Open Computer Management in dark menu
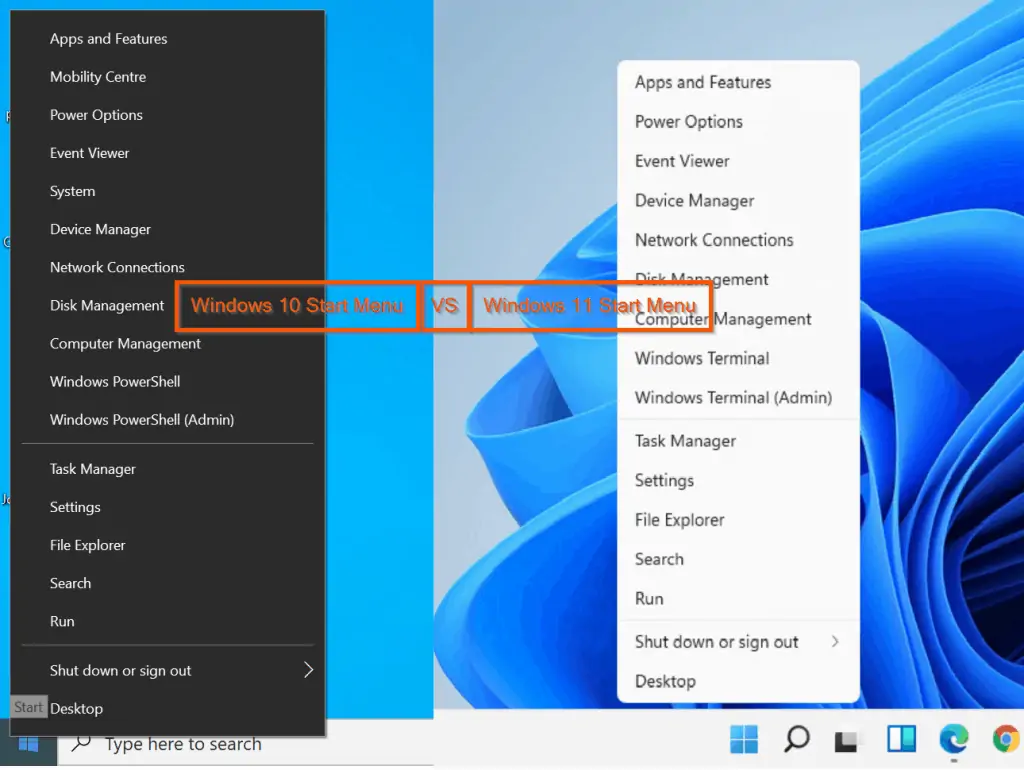The width and height of the screenshot is (1024, 770). coord(168,344)
